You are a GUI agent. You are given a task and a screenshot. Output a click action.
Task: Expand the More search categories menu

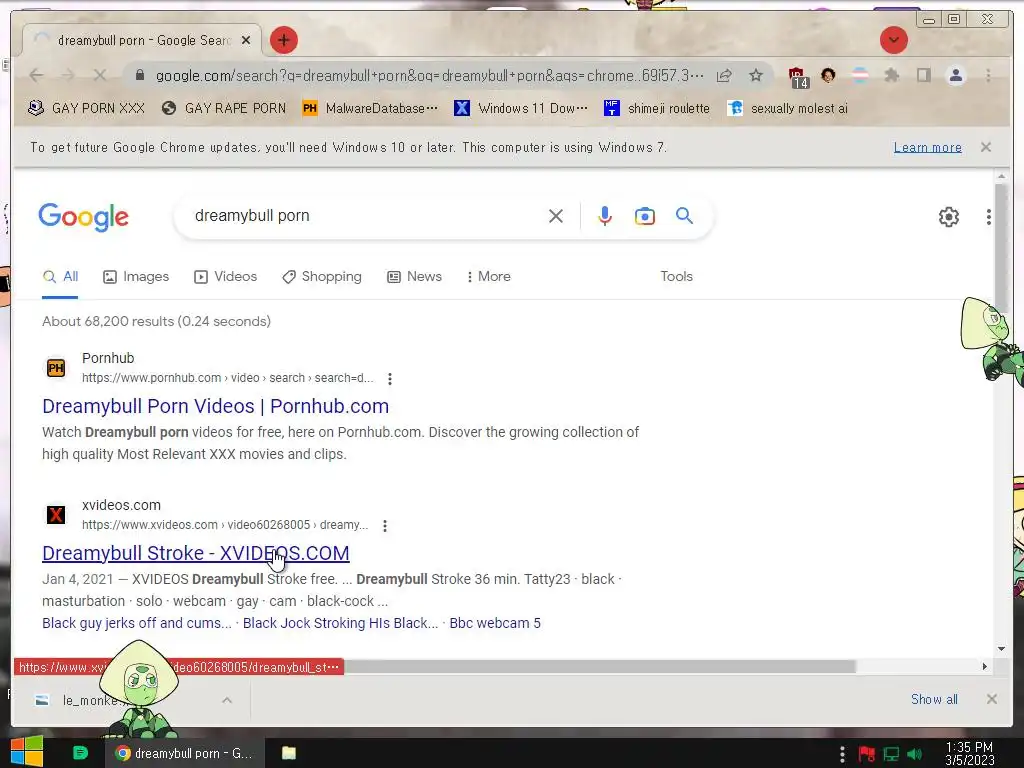point(488,276)
